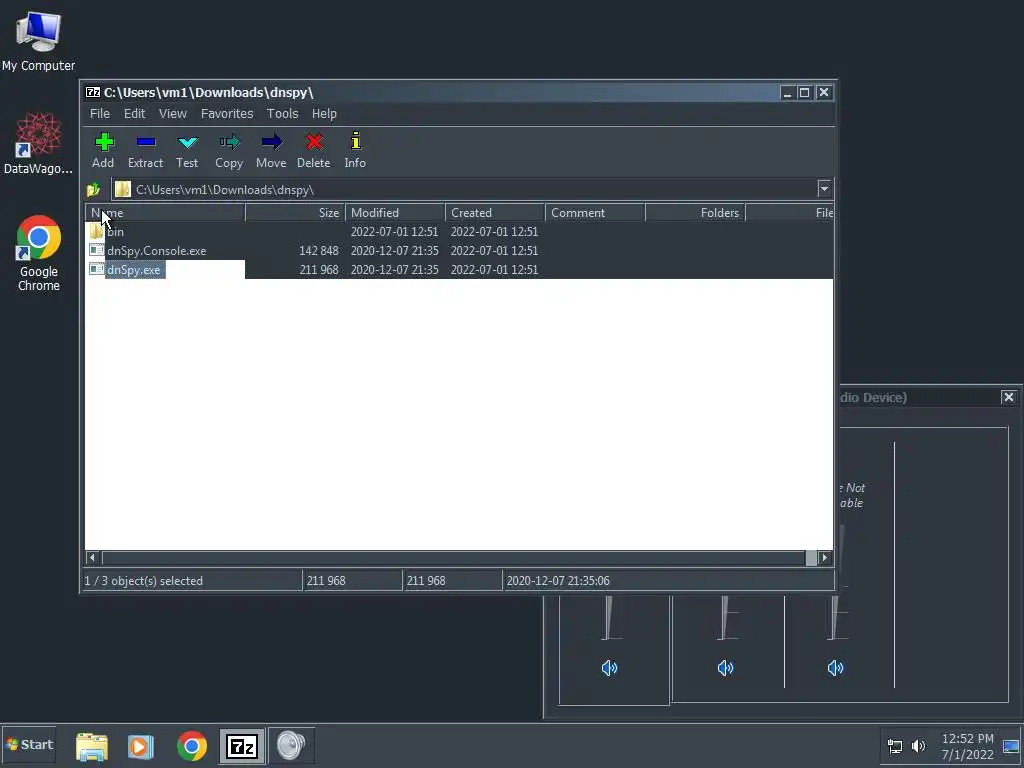The image size is (1024, 768).
Task: Open the Edit menu
Action: tap(135, 114)
